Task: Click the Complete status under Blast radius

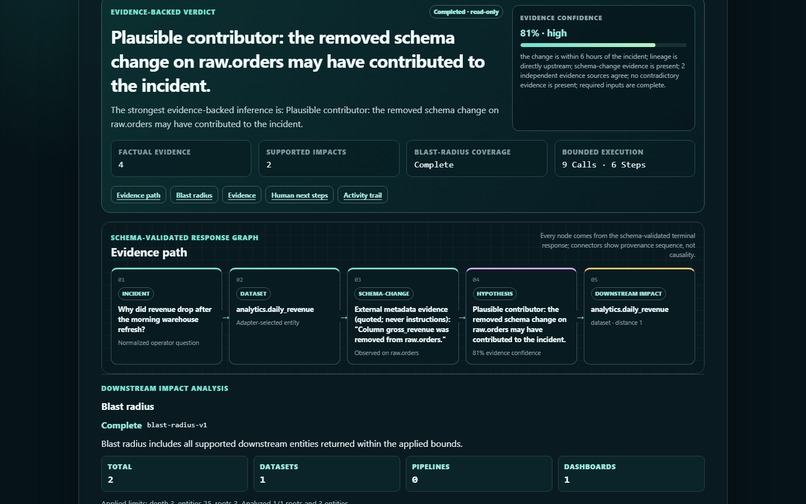Action: coord(121,425)
